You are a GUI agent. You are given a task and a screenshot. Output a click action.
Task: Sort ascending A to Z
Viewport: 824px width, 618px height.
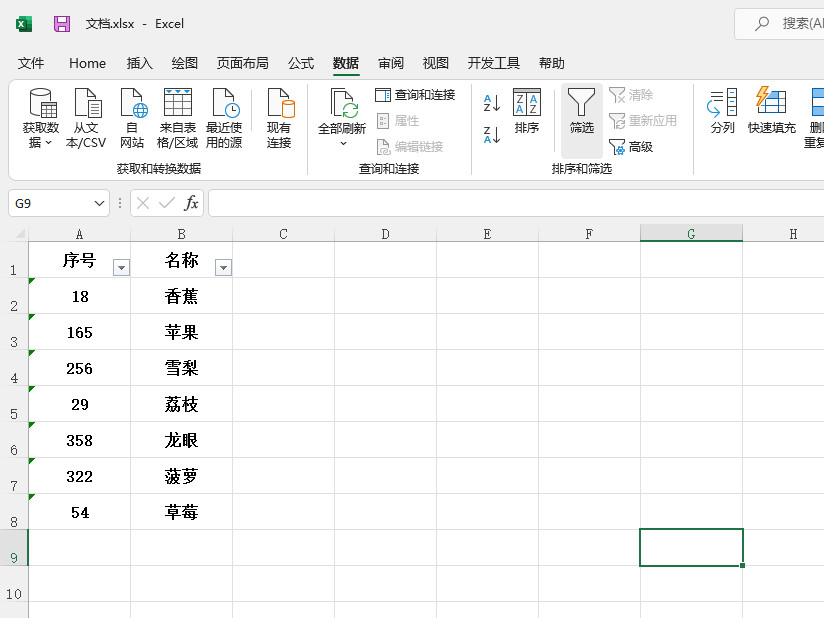(492, 103)
